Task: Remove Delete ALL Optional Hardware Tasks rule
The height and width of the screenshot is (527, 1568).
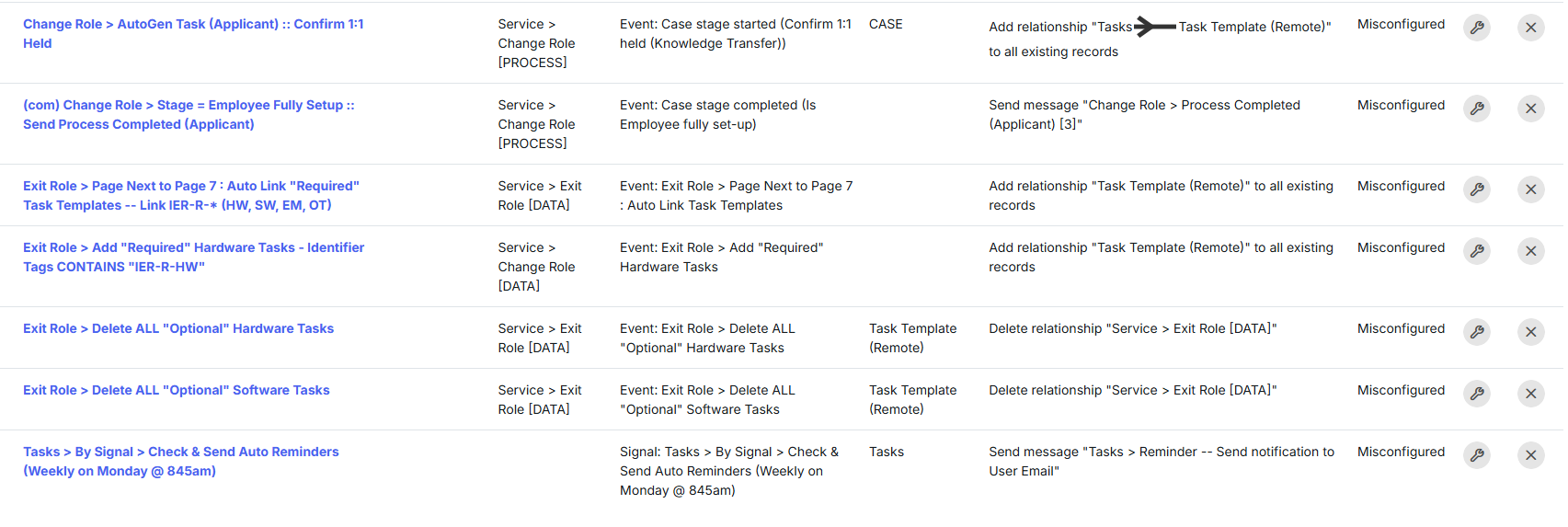Action: point(1531,332)
